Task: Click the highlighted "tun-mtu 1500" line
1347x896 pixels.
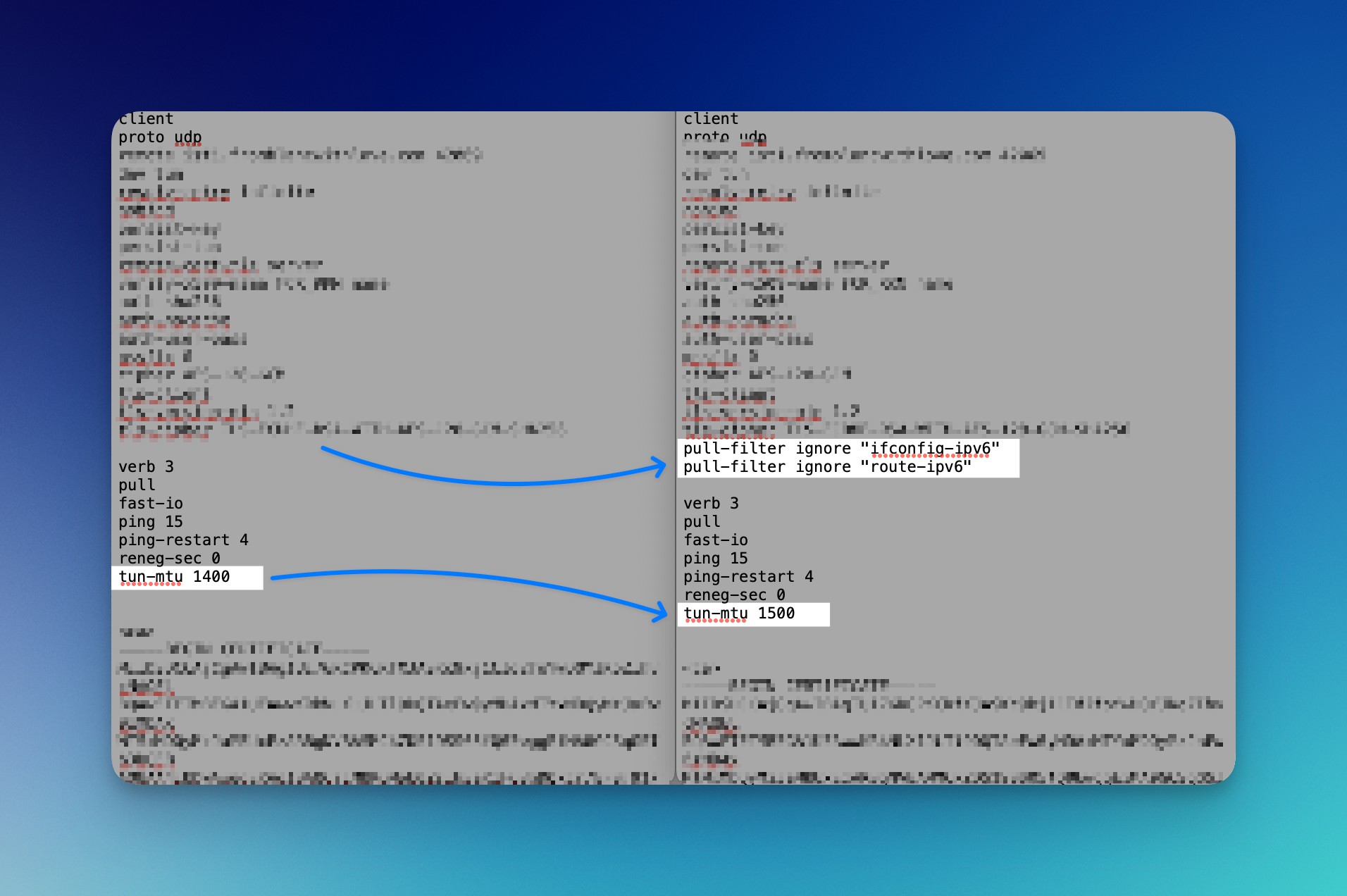Action: pyautogui.click(x=739, y=614)
